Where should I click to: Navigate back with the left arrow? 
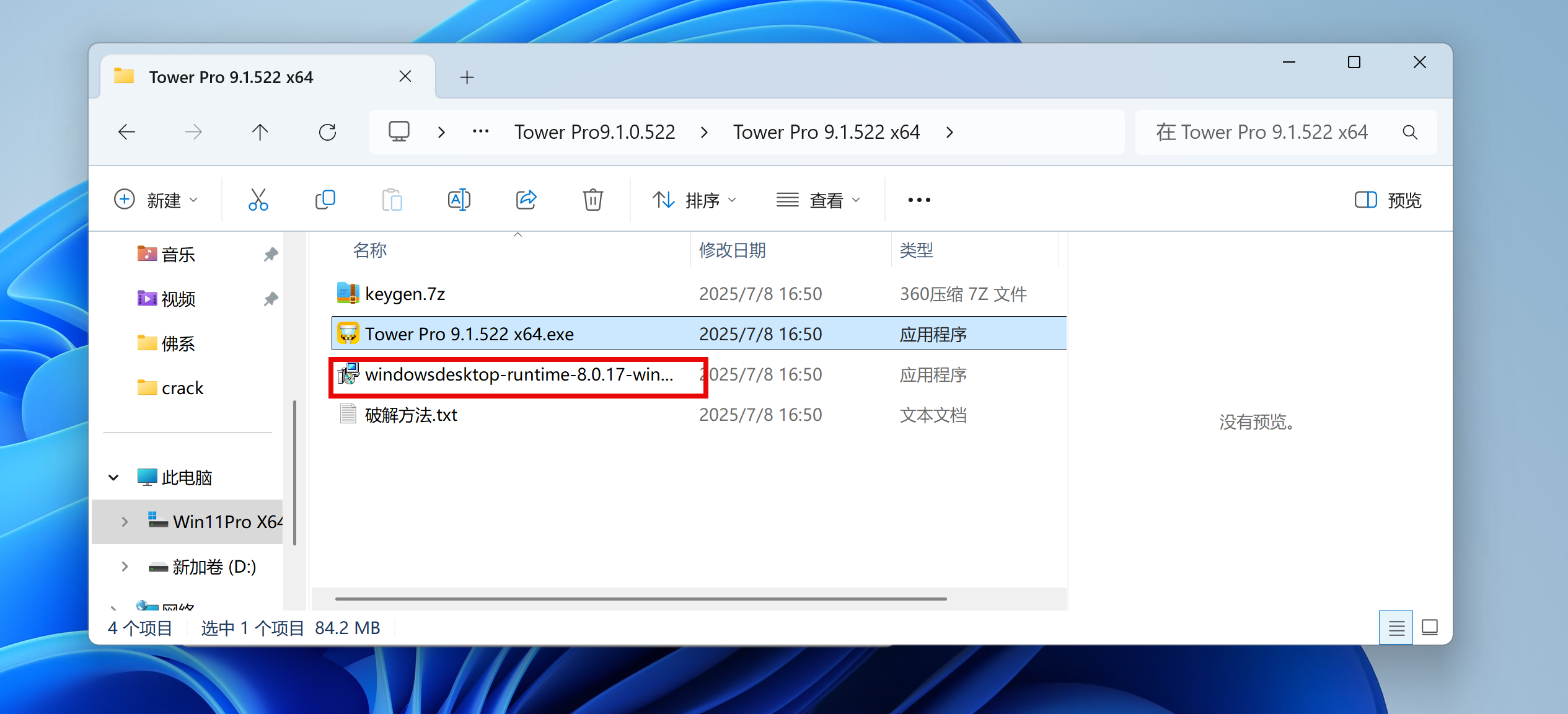click(127, 132)
